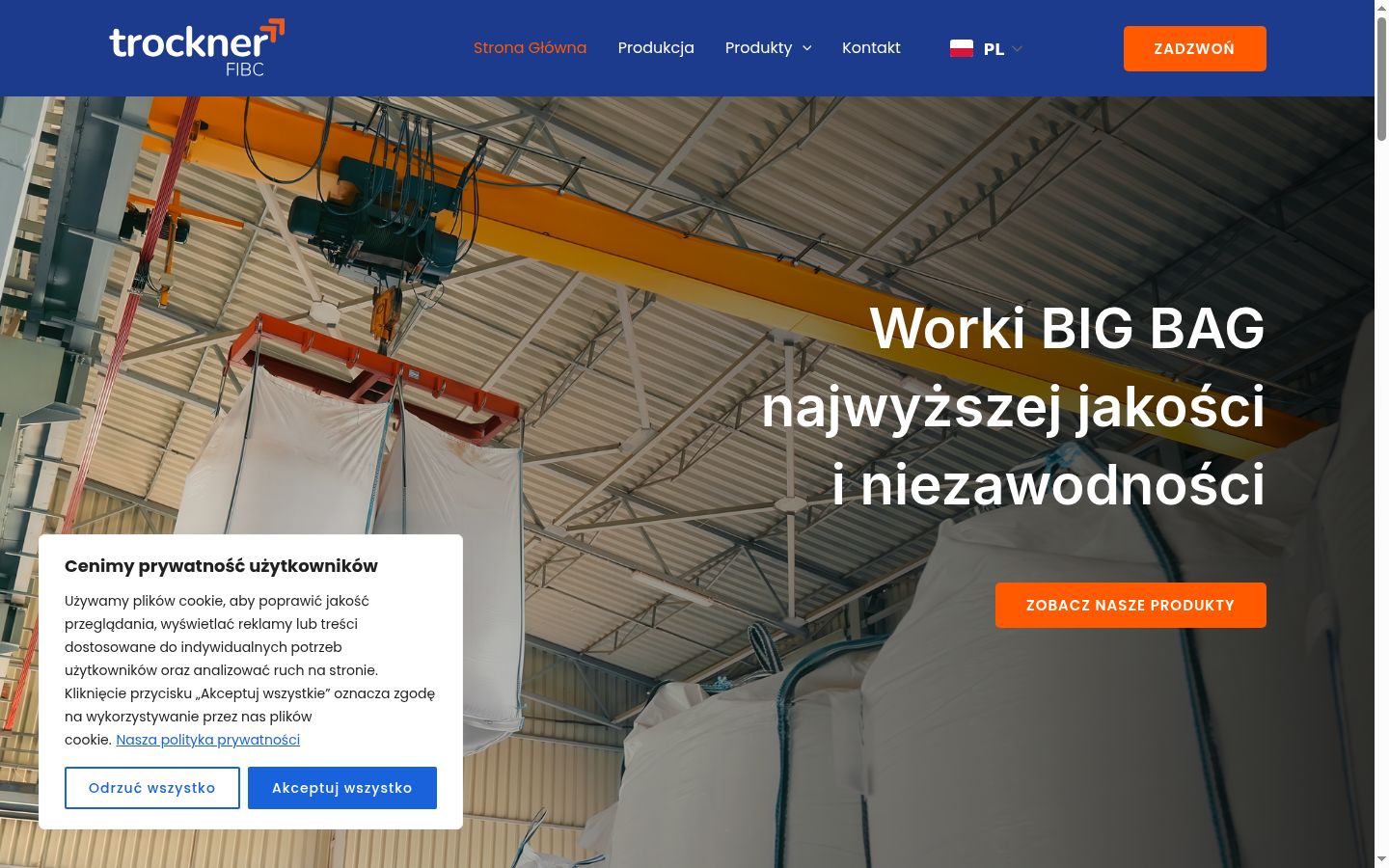Go to the Produkcja page

[656, 48]
